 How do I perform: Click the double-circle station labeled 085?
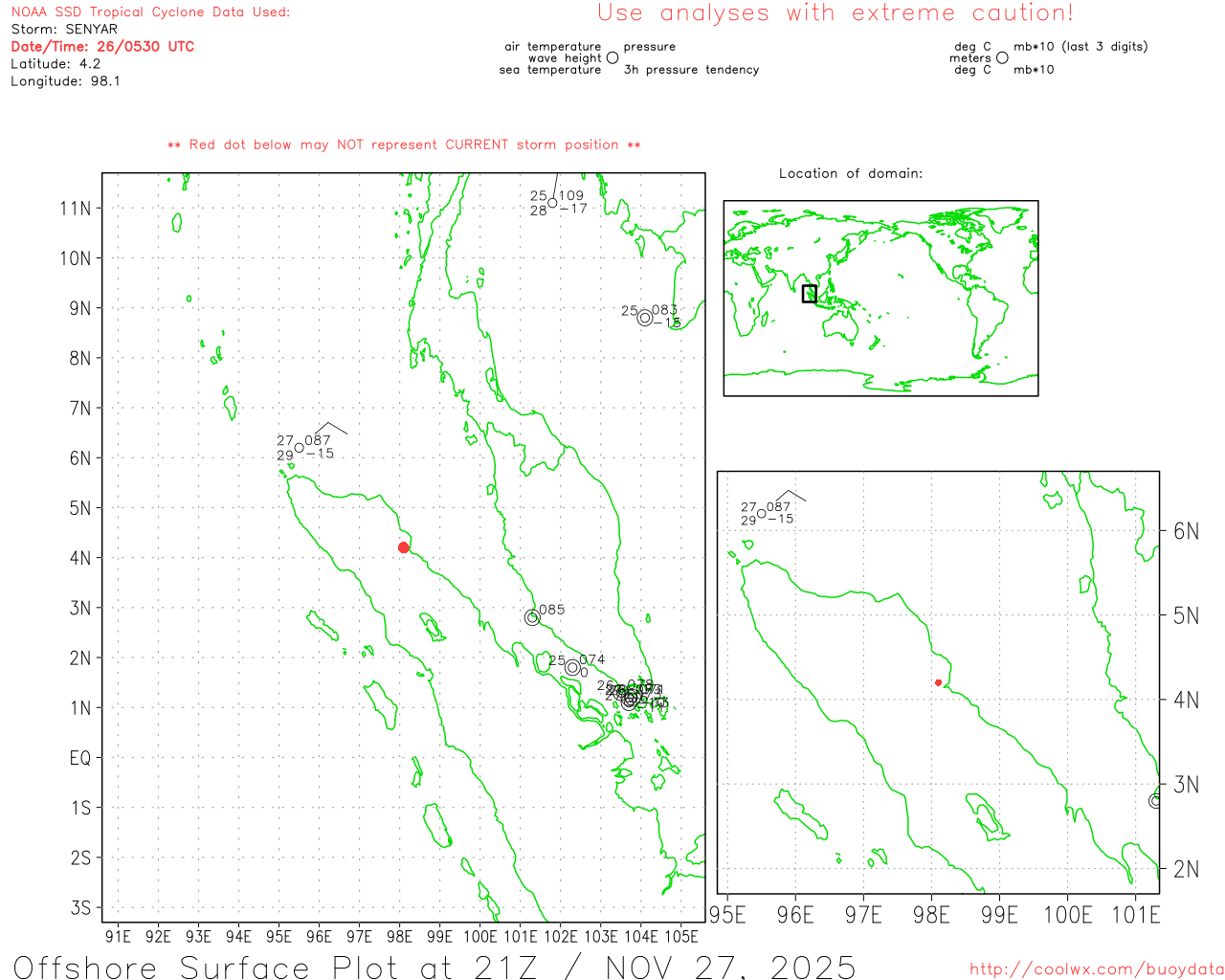532,617
